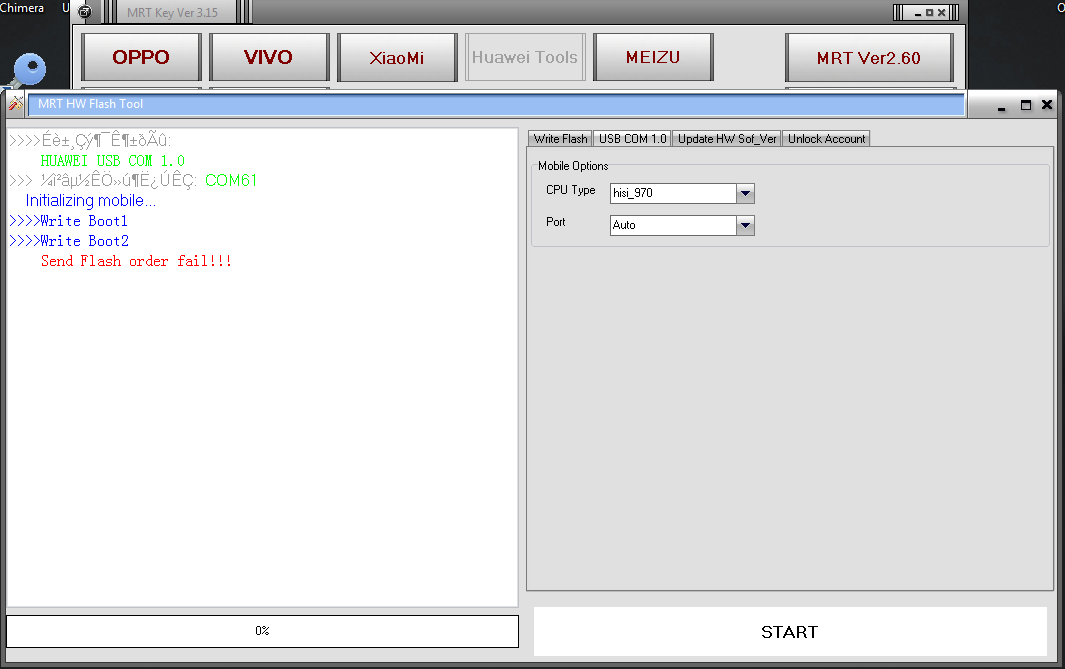The height and width of the screenshot is (669, 1065).
Task: Open the Update HW Sof_Ver tab
Action: point(727,139)
